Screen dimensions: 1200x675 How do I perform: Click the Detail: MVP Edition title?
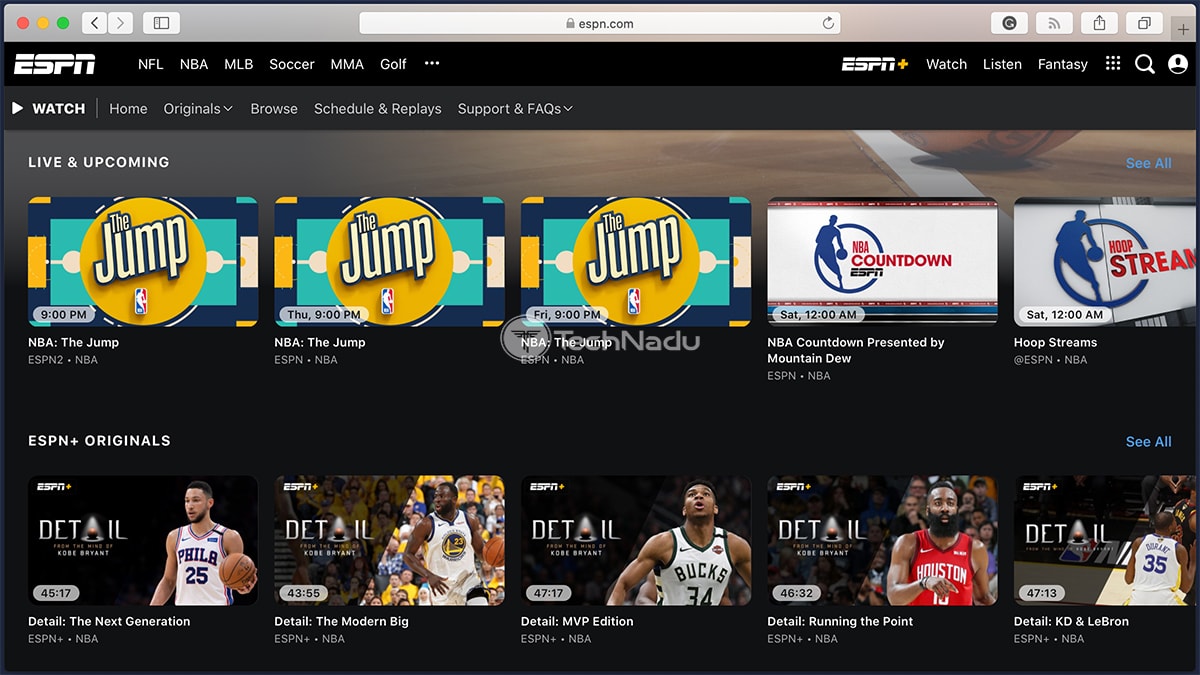(577, 621)
